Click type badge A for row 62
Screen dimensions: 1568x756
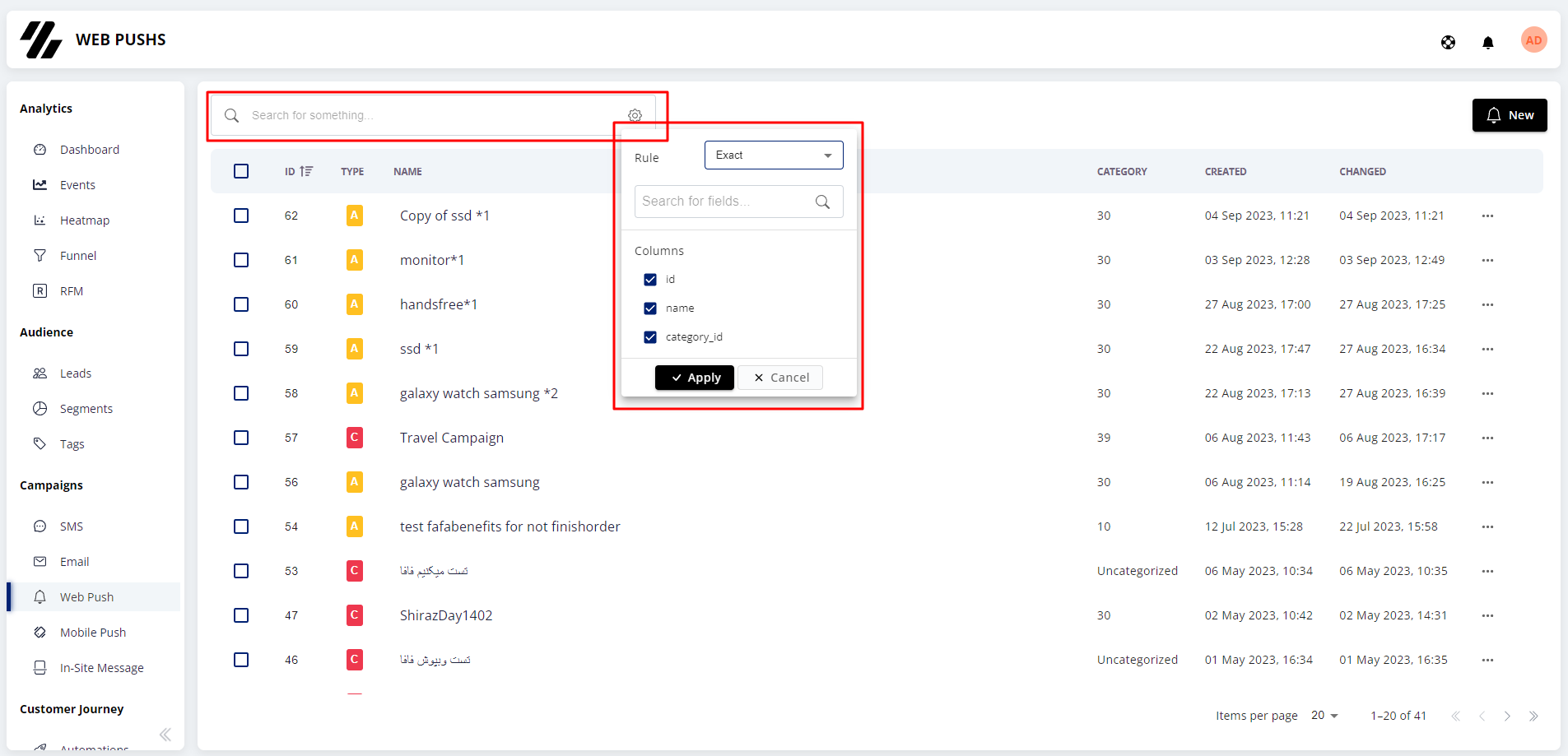(x=354, y=216)
